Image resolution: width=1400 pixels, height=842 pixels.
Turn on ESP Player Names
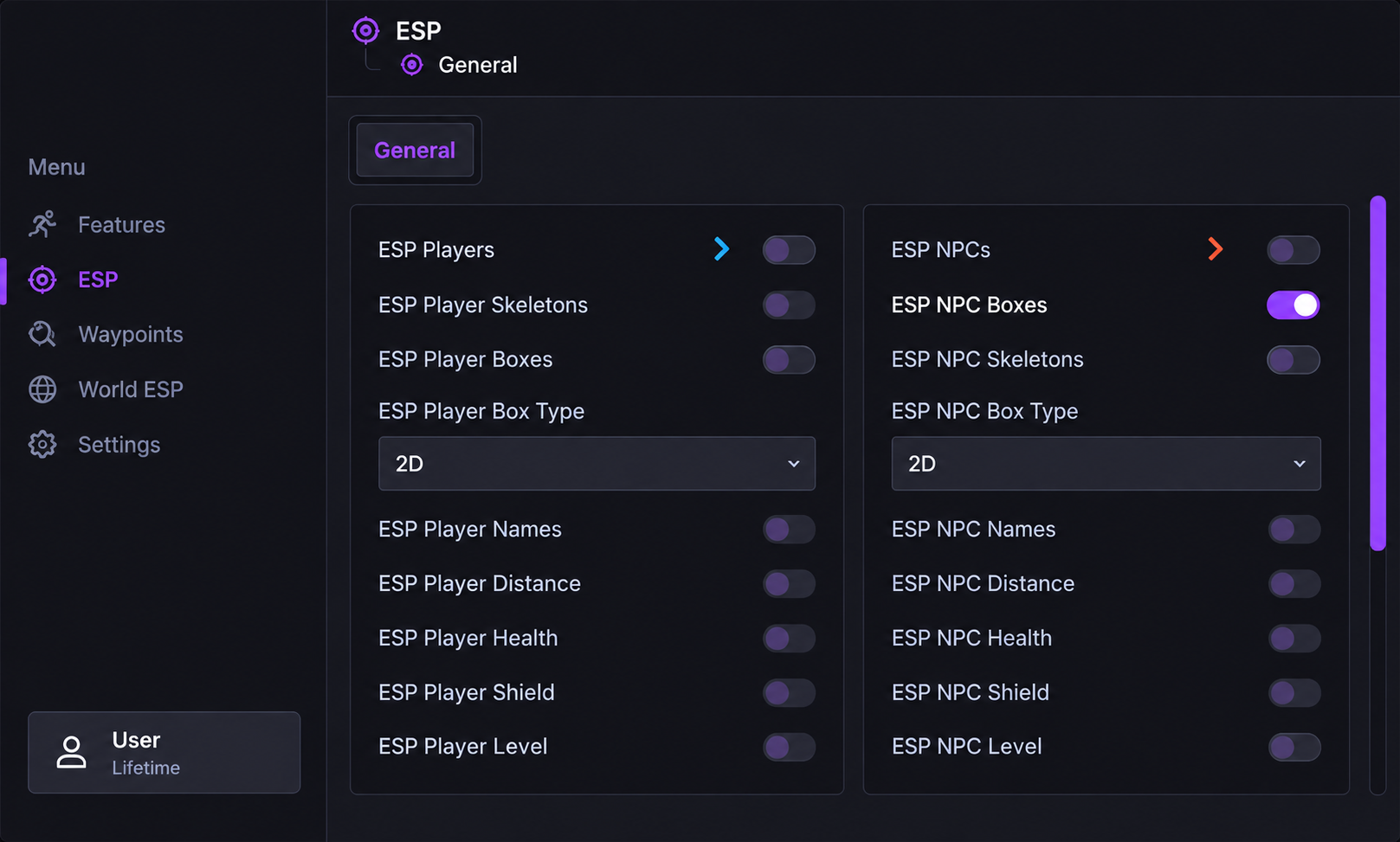pyautogui.click(x=789, y=529)
